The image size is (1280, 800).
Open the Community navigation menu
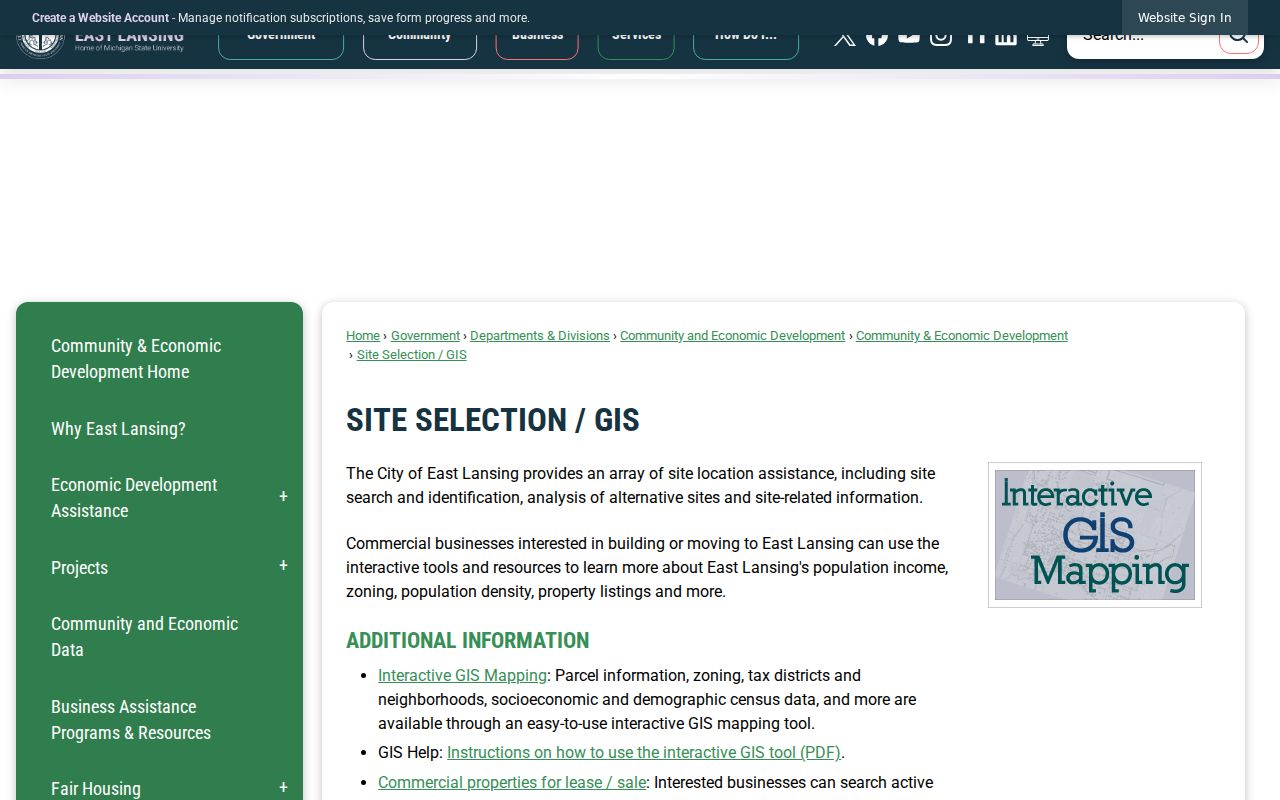[420, 46]
